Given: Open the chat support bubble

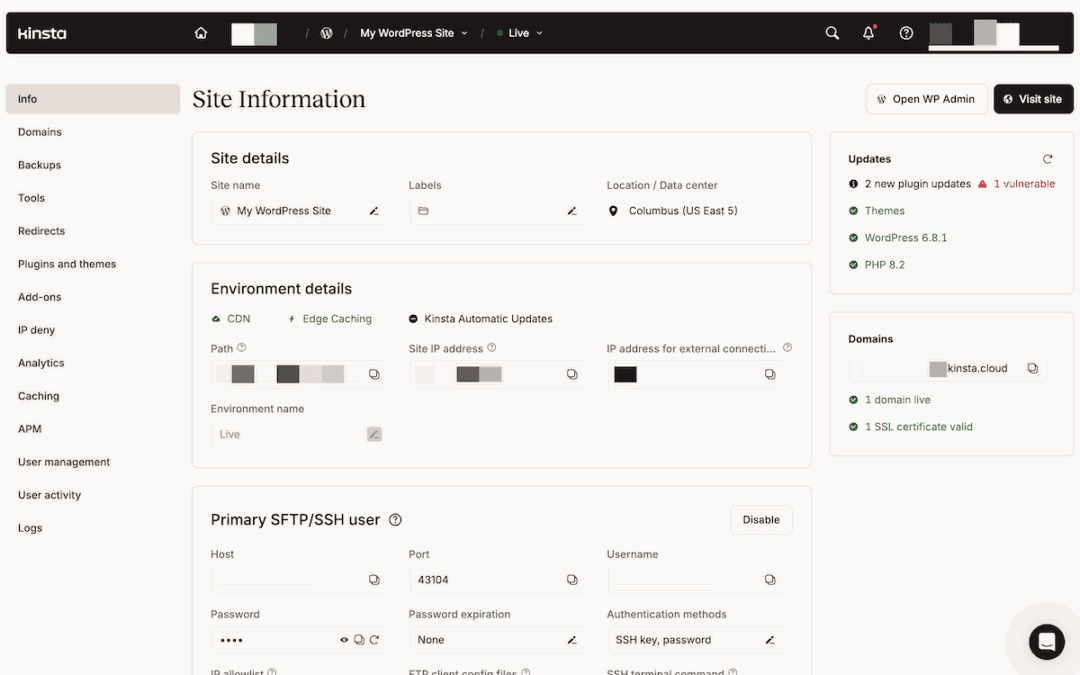Looking at the screenshot, I should (x=1046, y=641).
